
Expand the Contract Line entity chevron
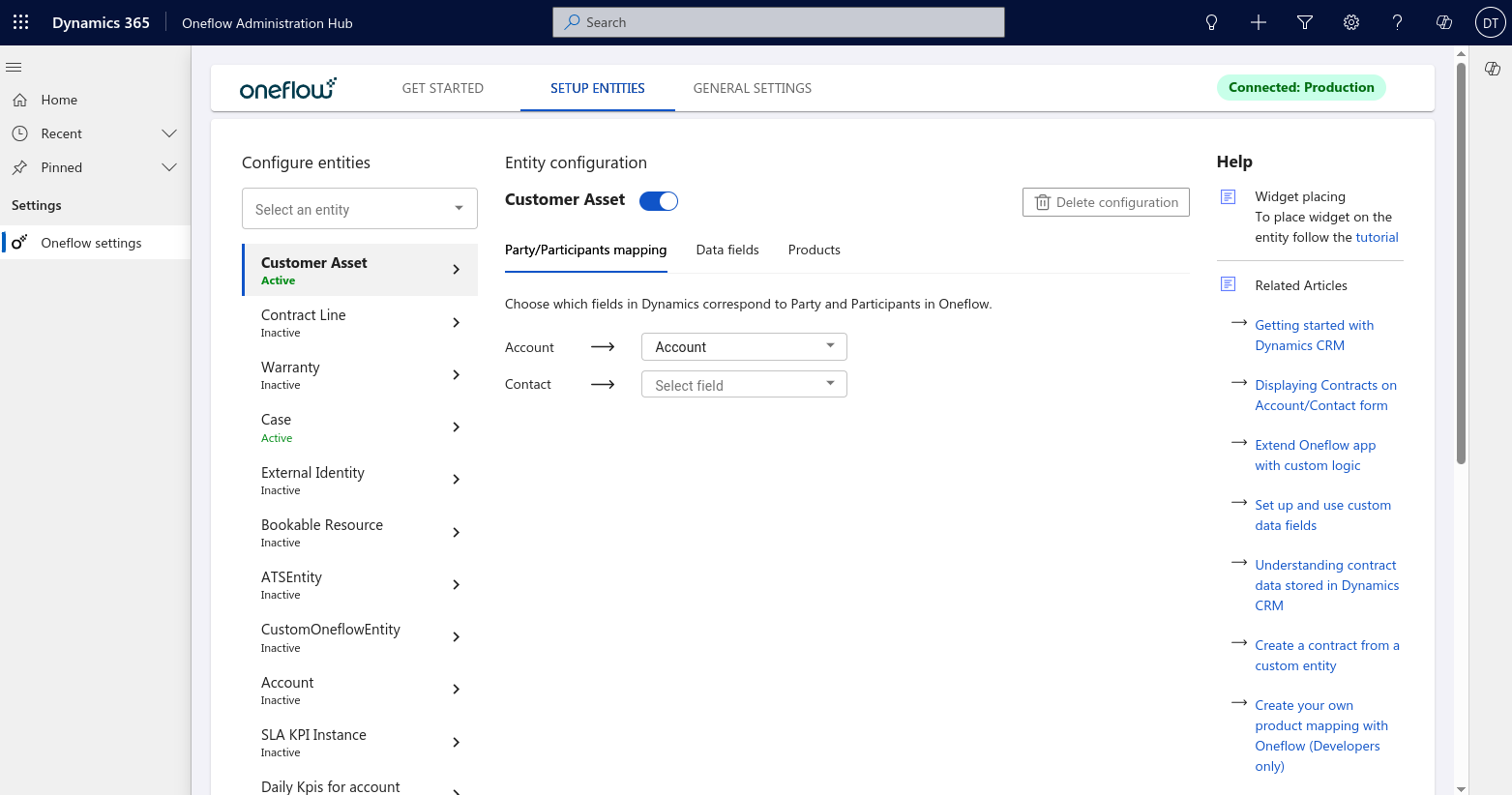coord(457,322)
